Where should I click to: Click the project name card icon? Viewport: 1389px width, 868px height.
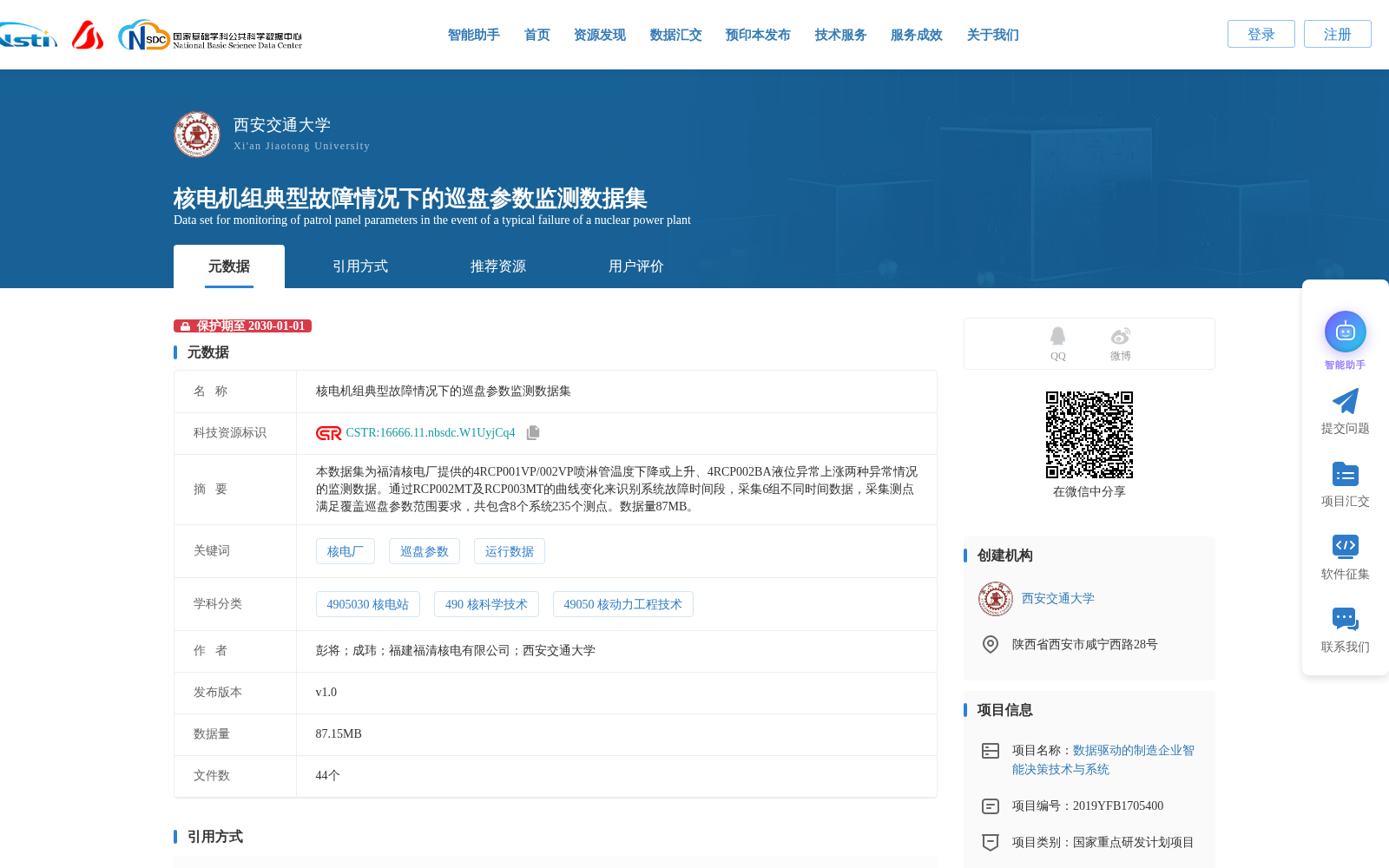pos(991,751)
